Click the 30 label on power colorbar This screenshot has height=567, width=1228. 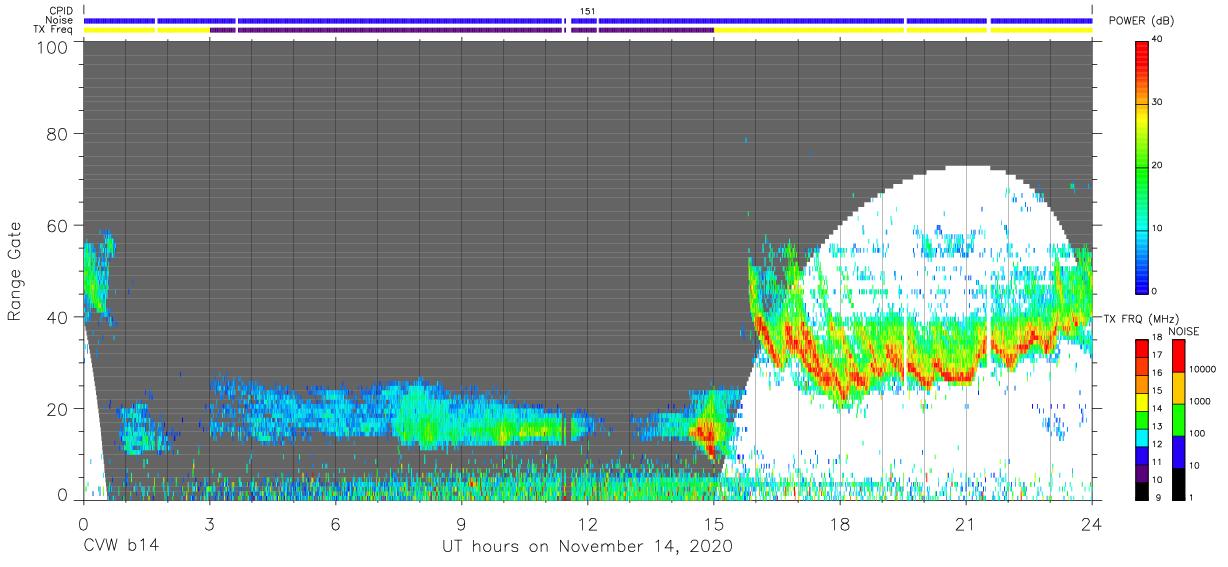(1158, 103)
